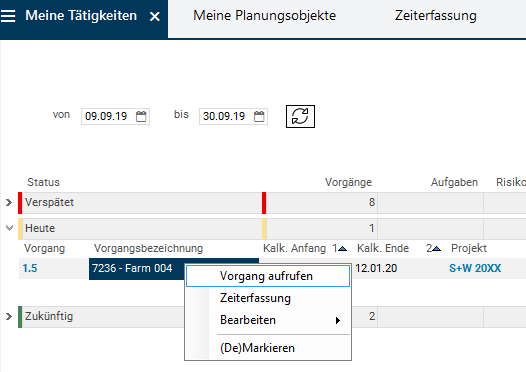Open calendar picker for von date
526x372 pixels.
click(x=141, y=116)
